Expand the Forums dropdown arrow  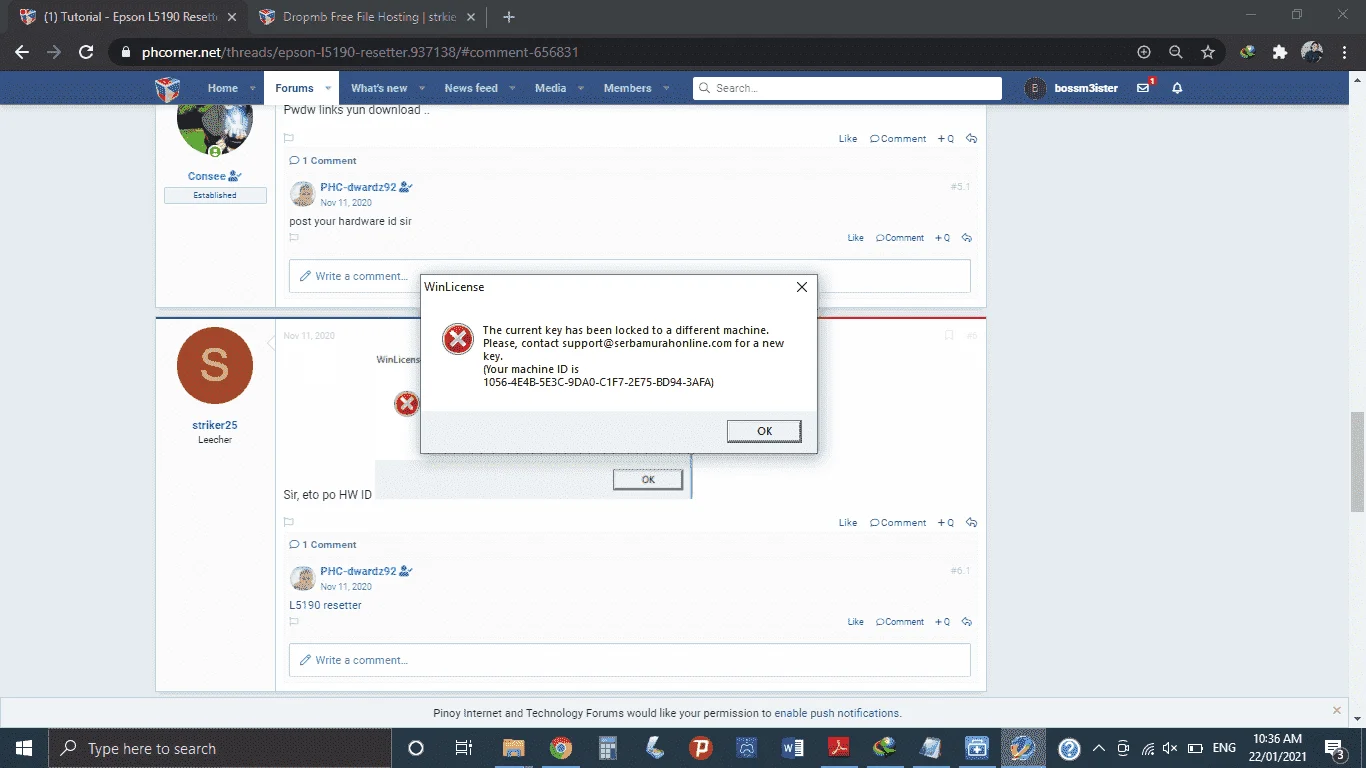326,88
